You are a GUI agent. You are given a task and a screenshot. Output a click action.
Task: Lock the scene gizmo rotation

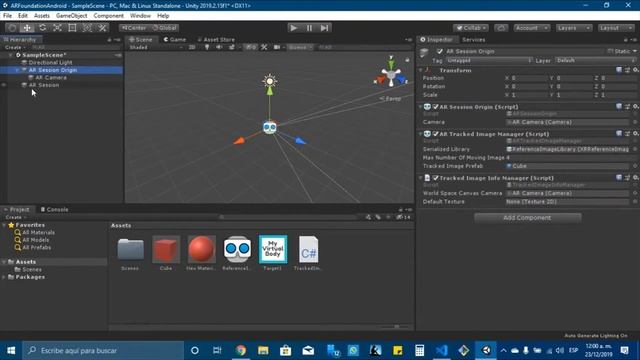[407, 60]
